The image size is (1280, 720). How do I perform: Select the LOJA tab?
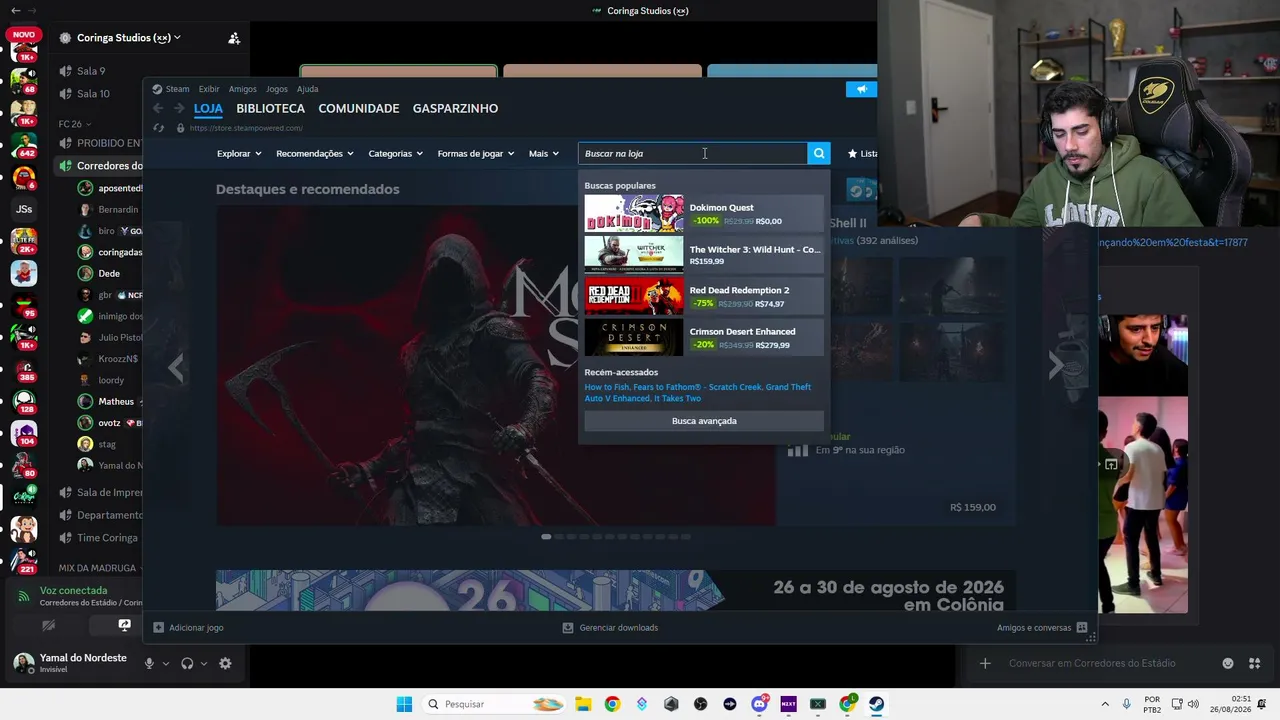208,108
